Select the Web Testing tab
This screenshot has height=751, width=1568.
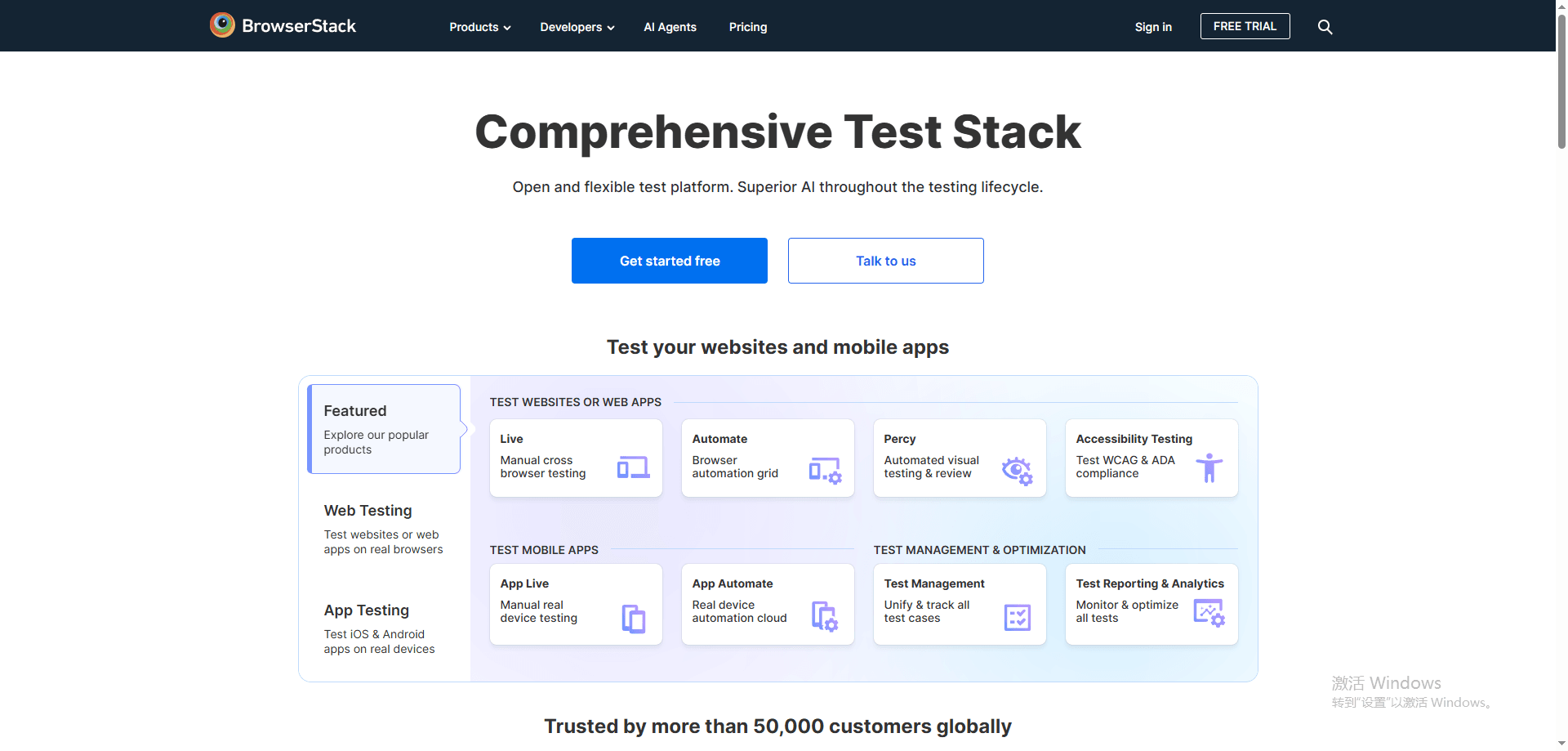point(383,529)
